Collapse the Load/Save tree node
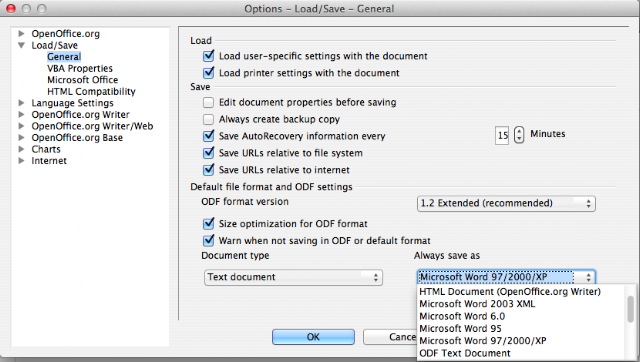This screenshot has height=362, width=640. [22, 45]
